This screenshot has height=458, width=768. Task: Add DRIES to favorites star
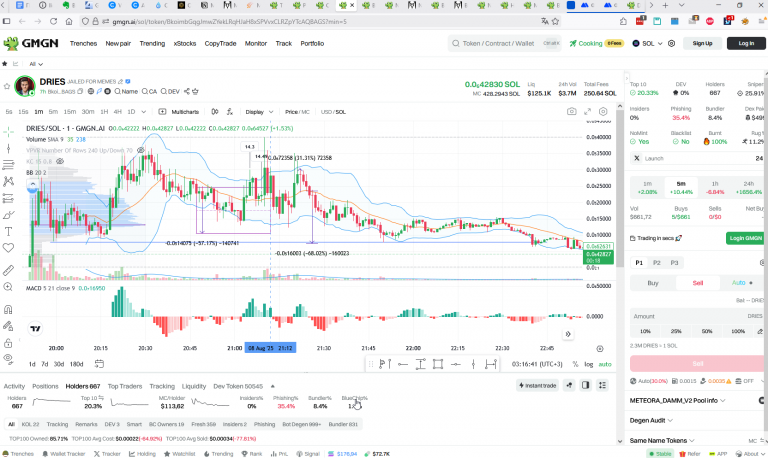tap(7, 86)
